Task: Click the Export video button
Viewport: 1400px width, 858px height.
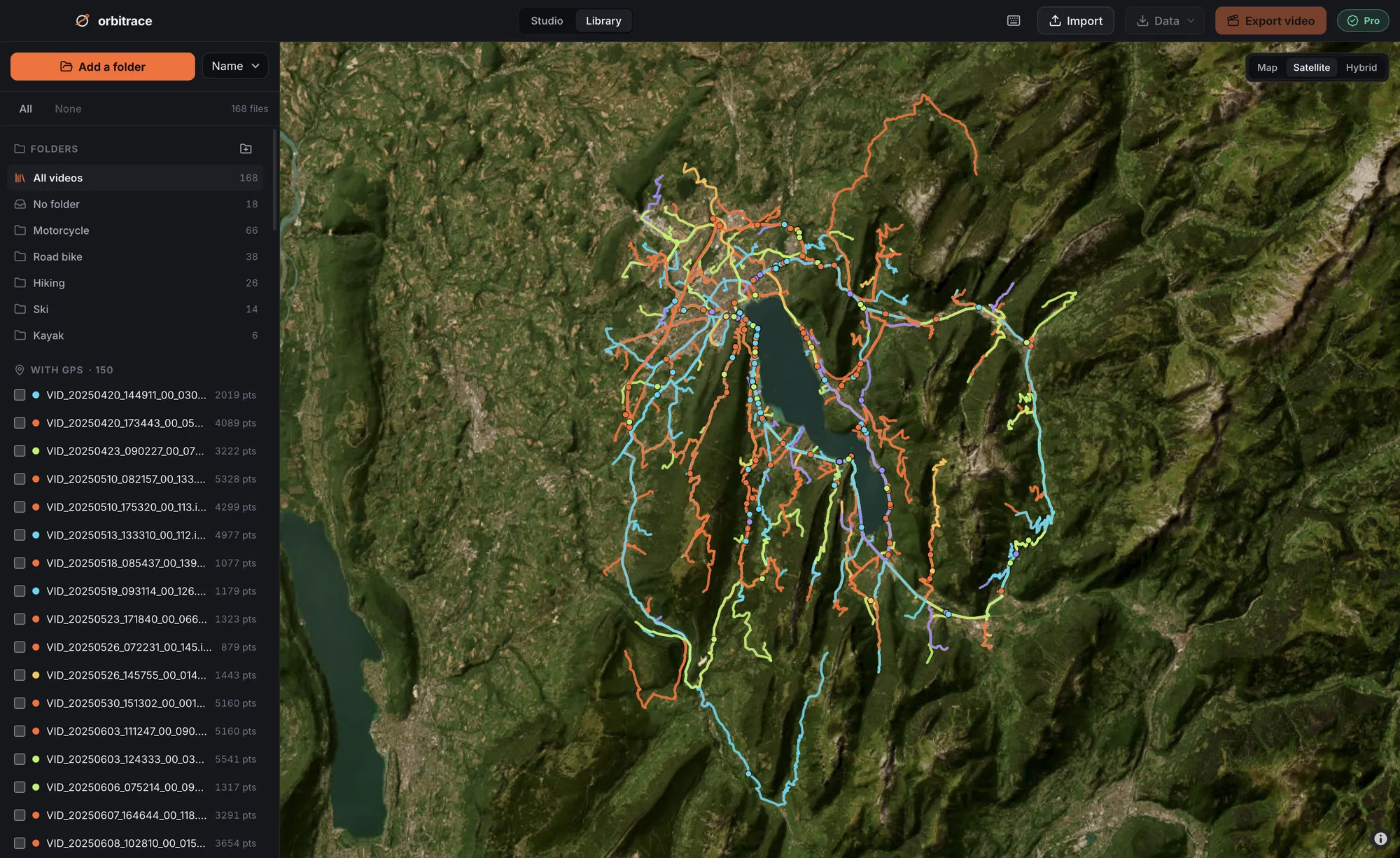Action: coord(1270,21)
